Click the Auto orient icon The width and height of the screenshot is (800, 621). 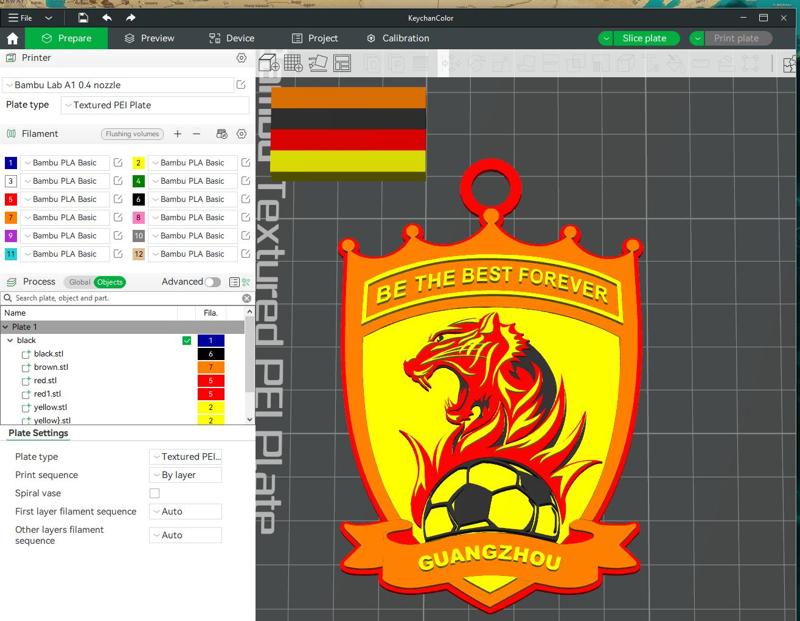(318, 63)
